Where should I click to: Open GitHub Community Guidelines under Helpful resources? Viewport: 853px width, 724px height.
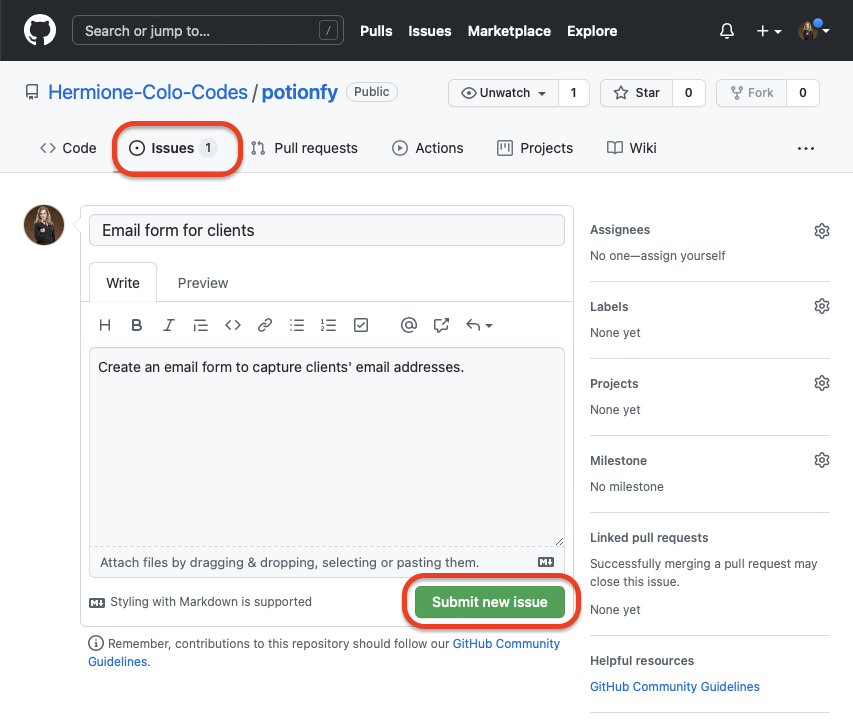pos(674,687)
